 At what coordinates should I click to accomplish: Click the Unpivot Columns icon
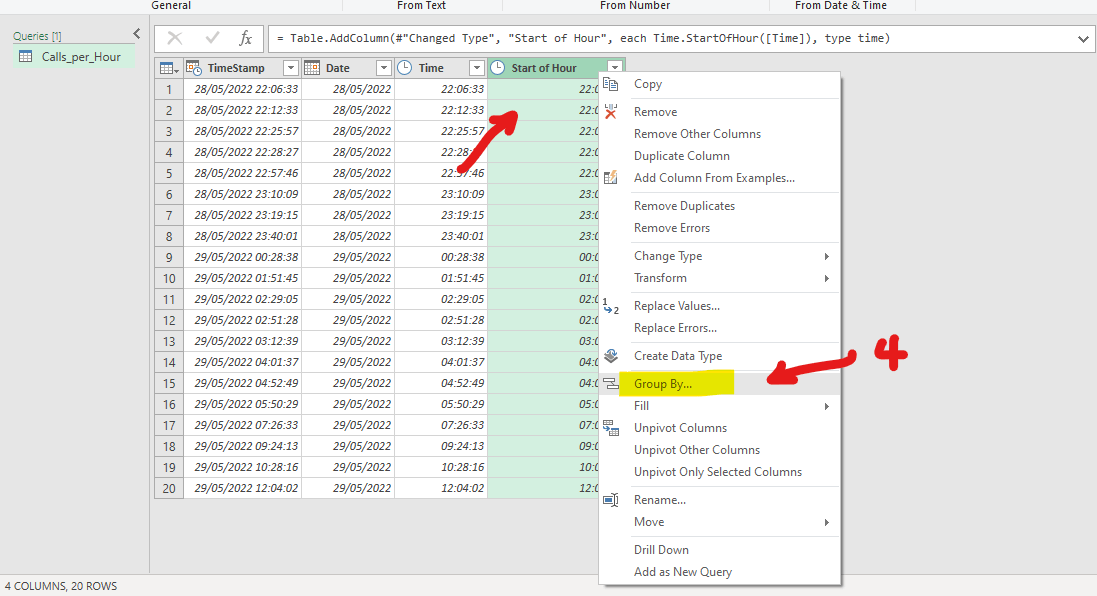(611, 428)
